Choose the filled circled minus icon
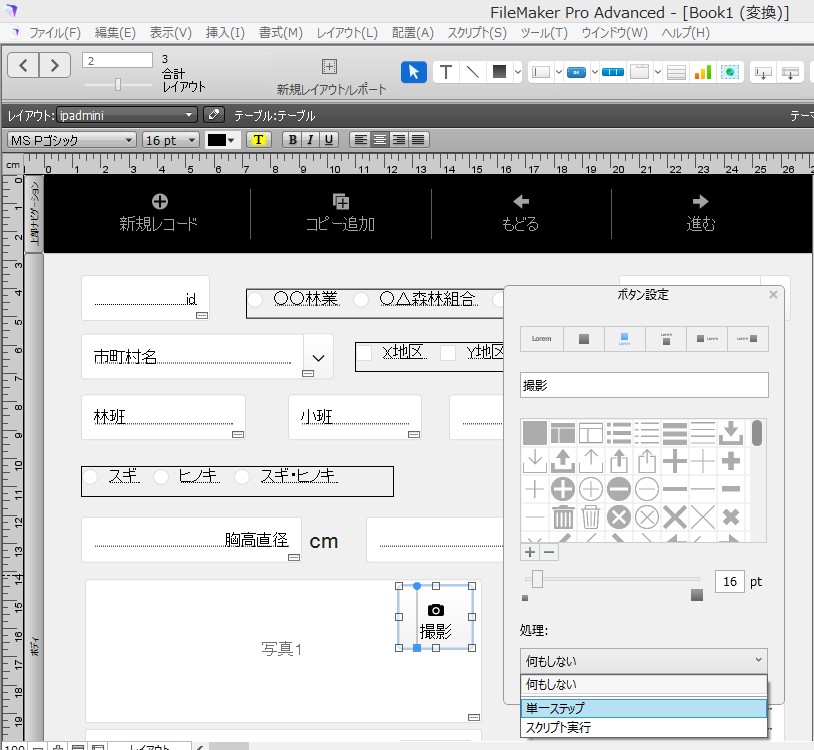Image resolution: width=814 pixels, height=750 pixels. pyautogui.click(x=619, y=489)
